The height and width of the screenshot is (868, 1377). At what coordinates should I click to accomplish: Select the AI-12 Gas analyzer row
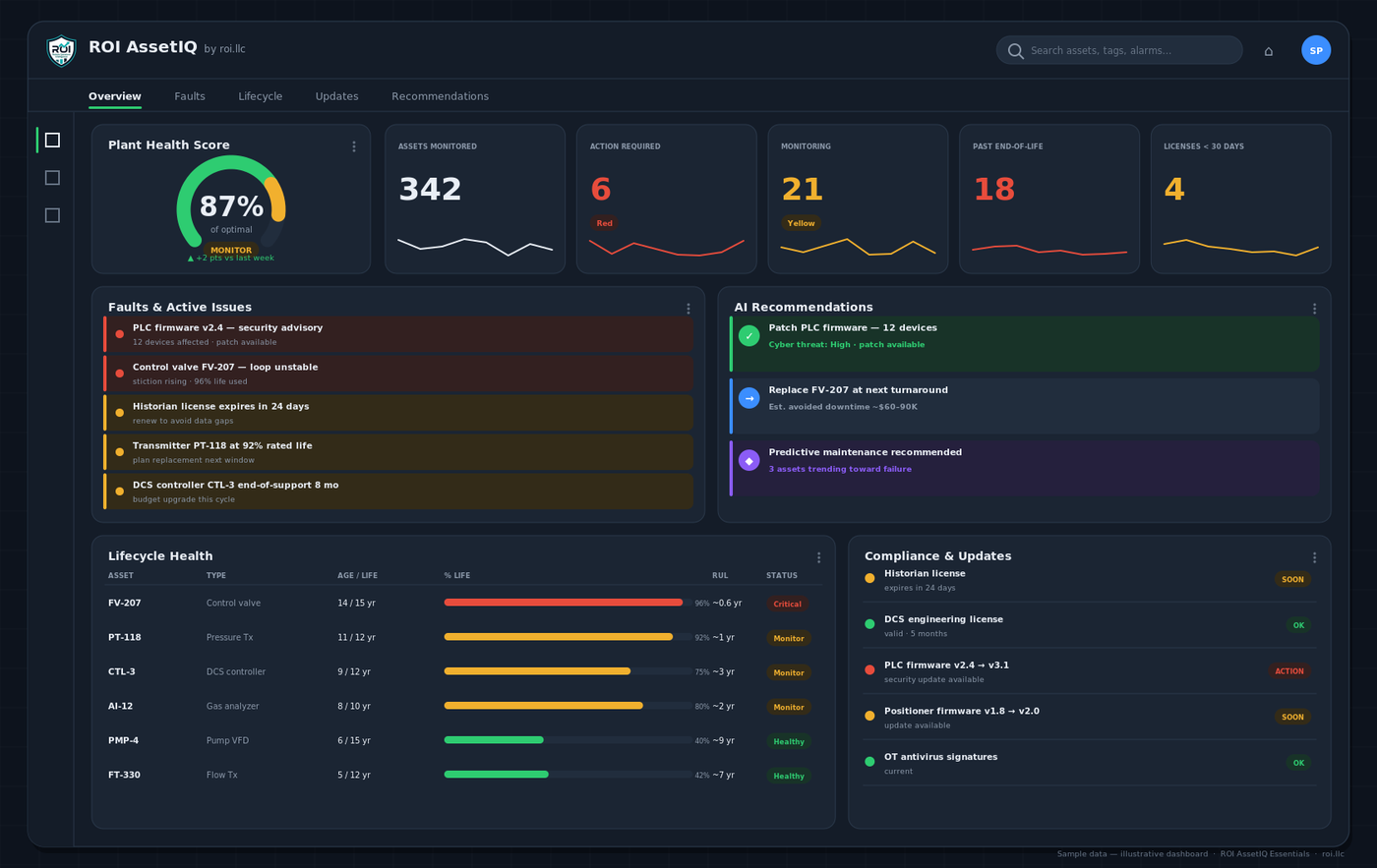pos(462,706)
